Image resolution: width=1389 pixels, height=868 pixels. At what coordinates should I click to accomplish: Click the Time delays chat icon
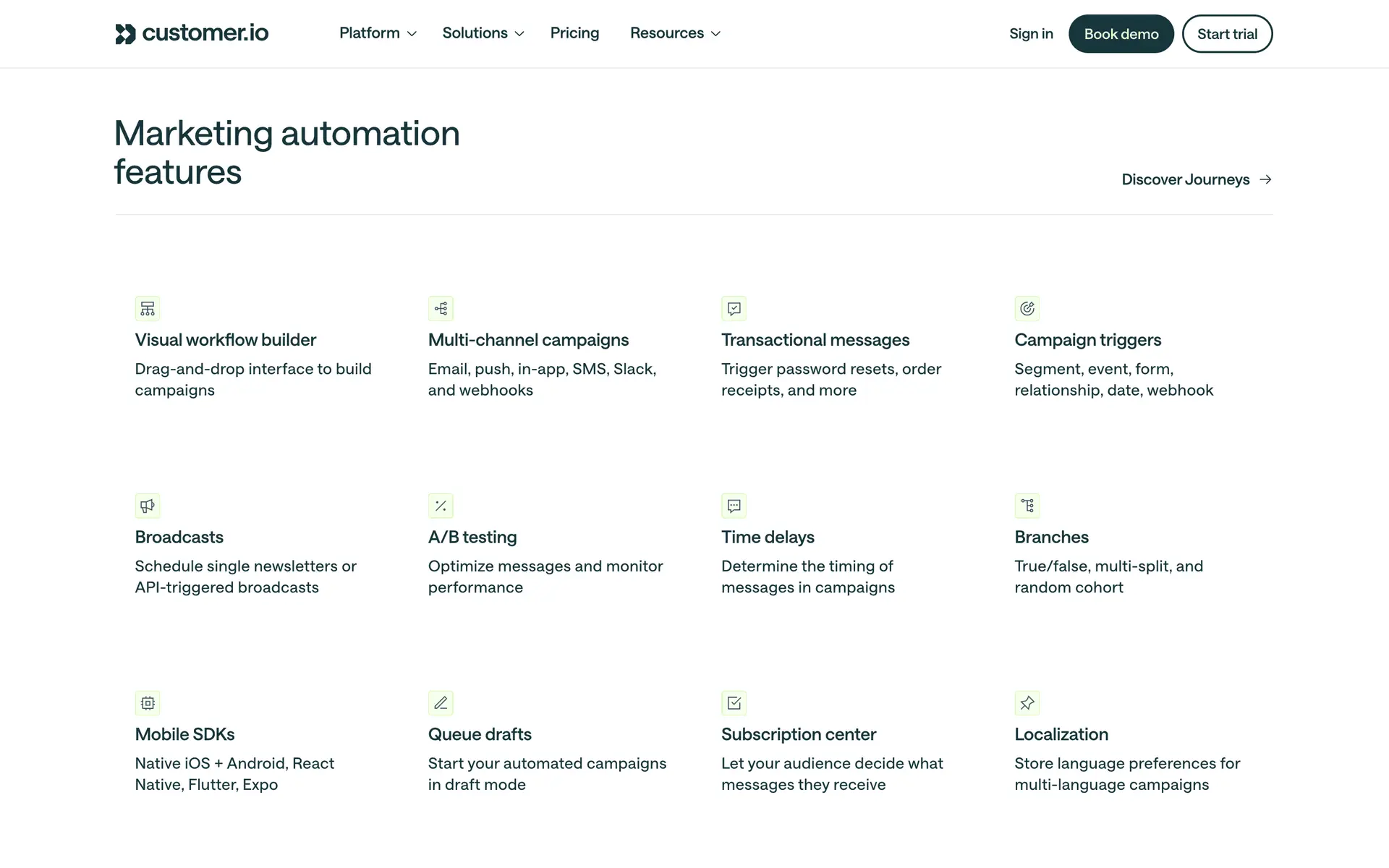pos(734,506)
